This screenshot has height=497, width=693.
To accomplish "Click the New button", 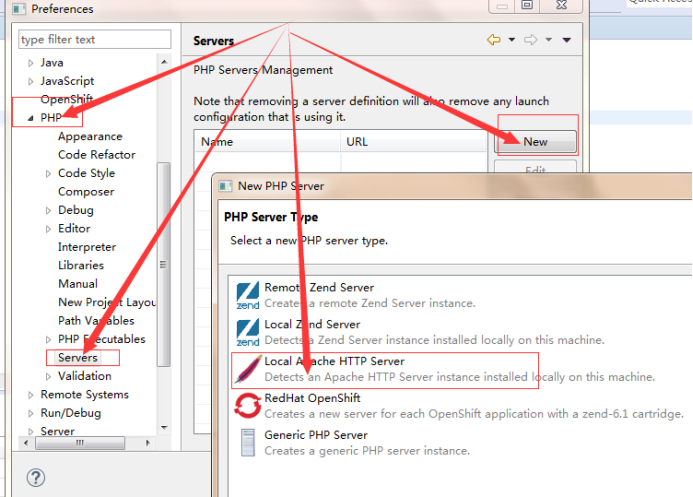I will pos(535,142).
